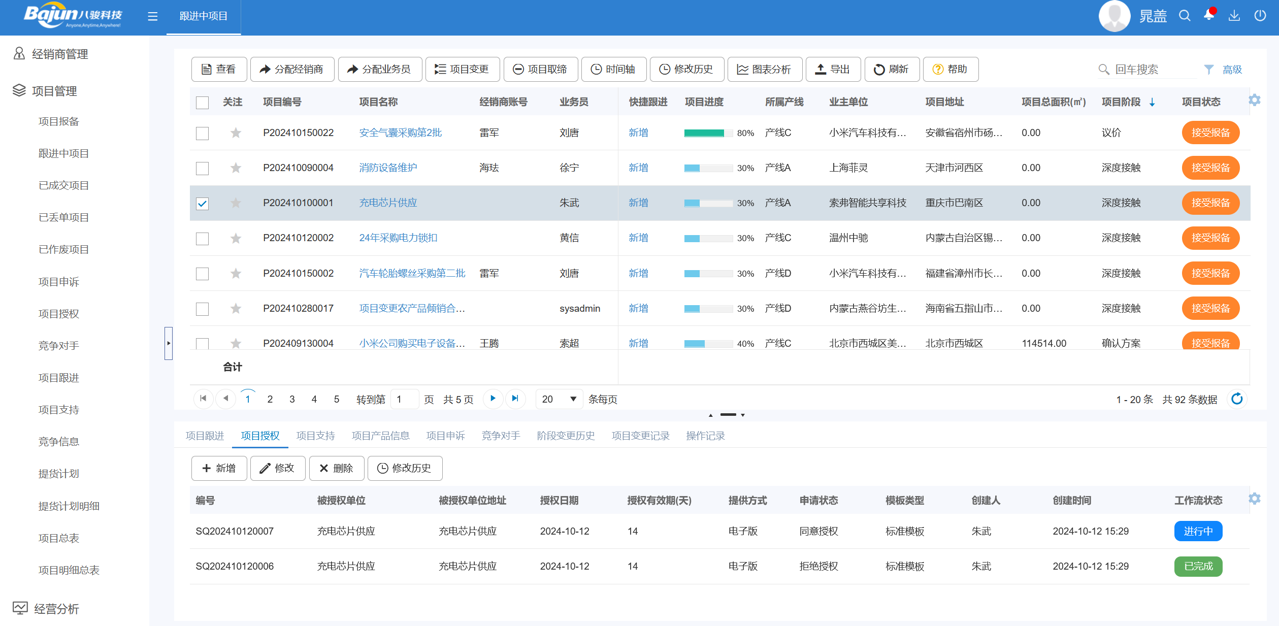Click the column settings gear above the table

coord(1254,101)
